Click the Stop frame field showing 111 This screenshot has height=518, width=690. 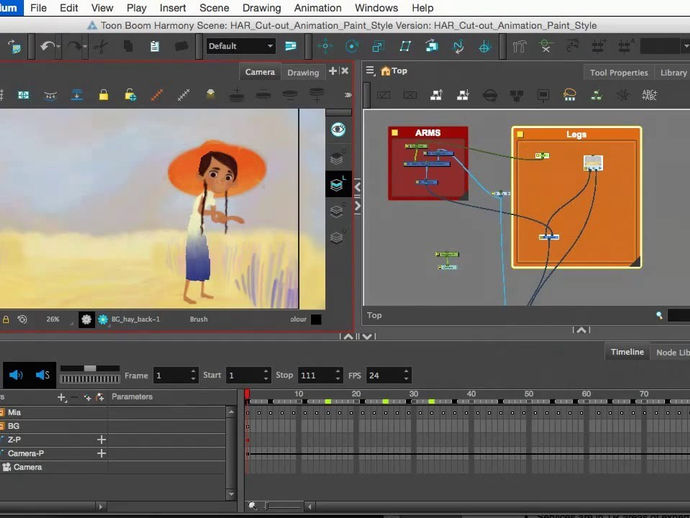316,375
